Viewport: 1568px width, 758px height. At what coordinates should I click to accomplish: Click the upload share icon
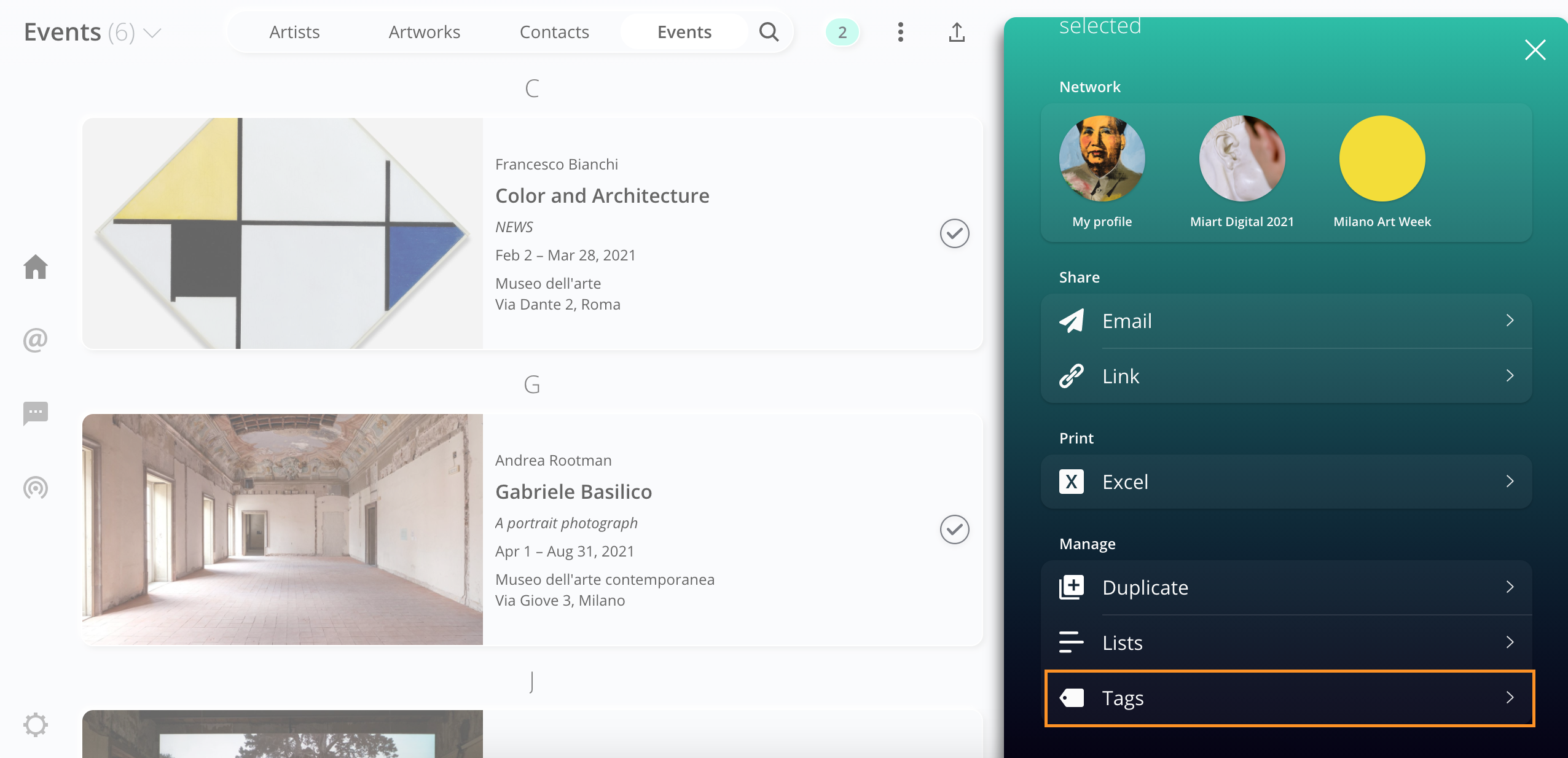[x=957, y=32]
